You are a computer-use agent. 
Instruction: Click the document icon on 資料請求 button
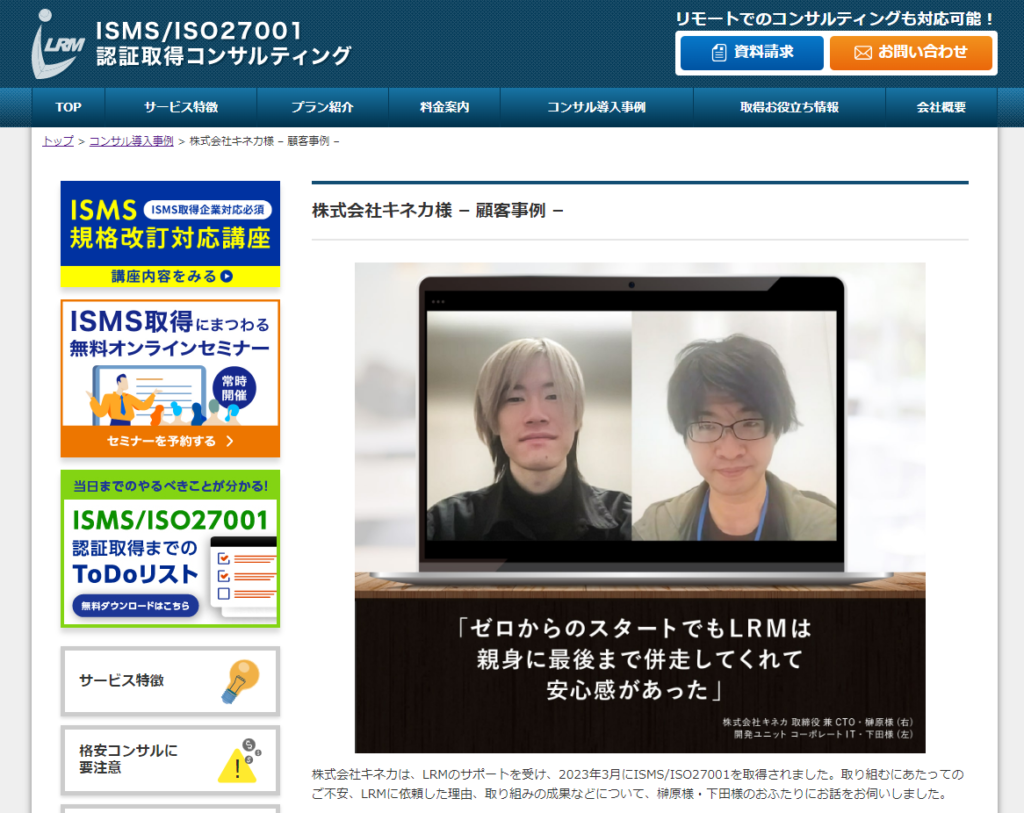(718, 52)
